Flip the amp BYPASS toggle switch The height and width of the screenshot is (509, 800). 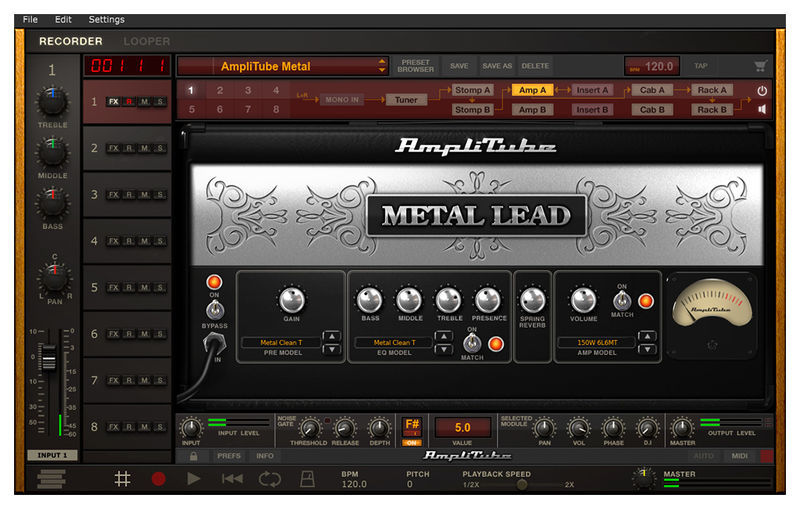[215, 310]
